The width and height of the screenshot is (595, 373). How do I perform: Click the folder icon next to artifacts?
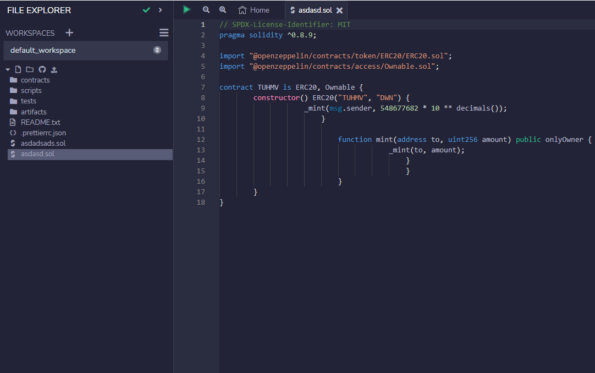pos(13,112)
